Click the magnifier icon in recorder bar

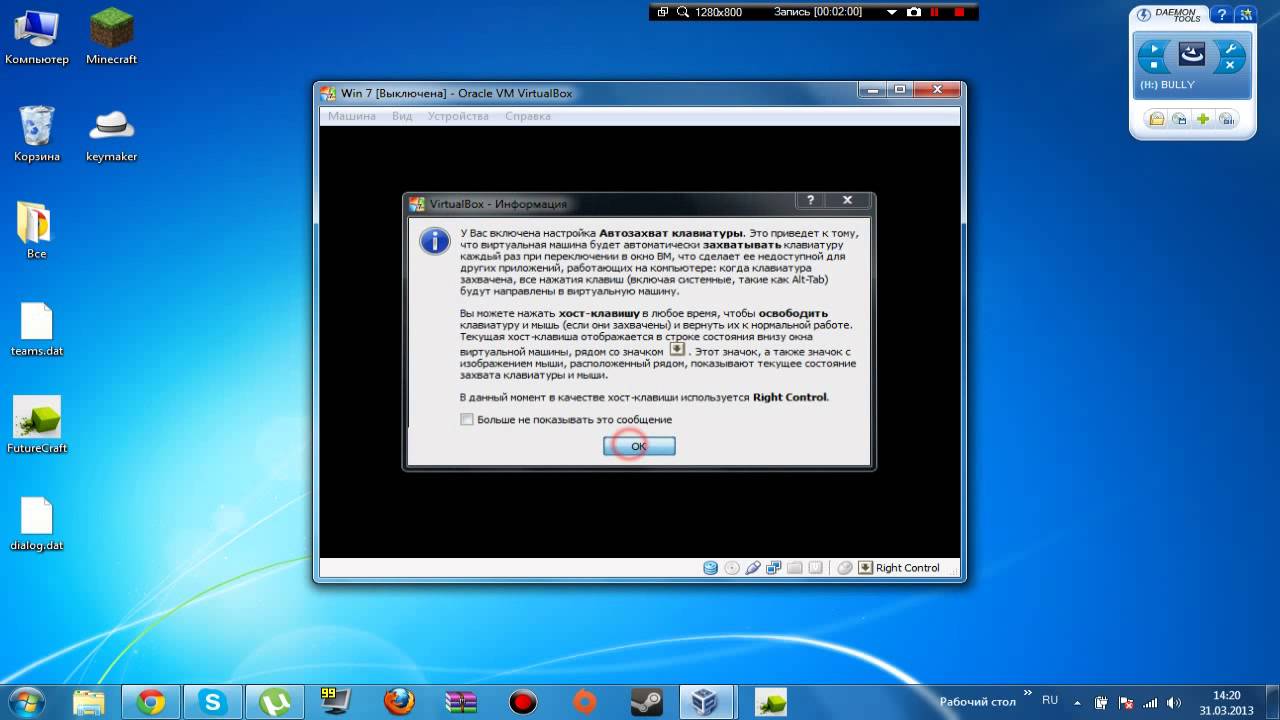(x=683, y=12)
